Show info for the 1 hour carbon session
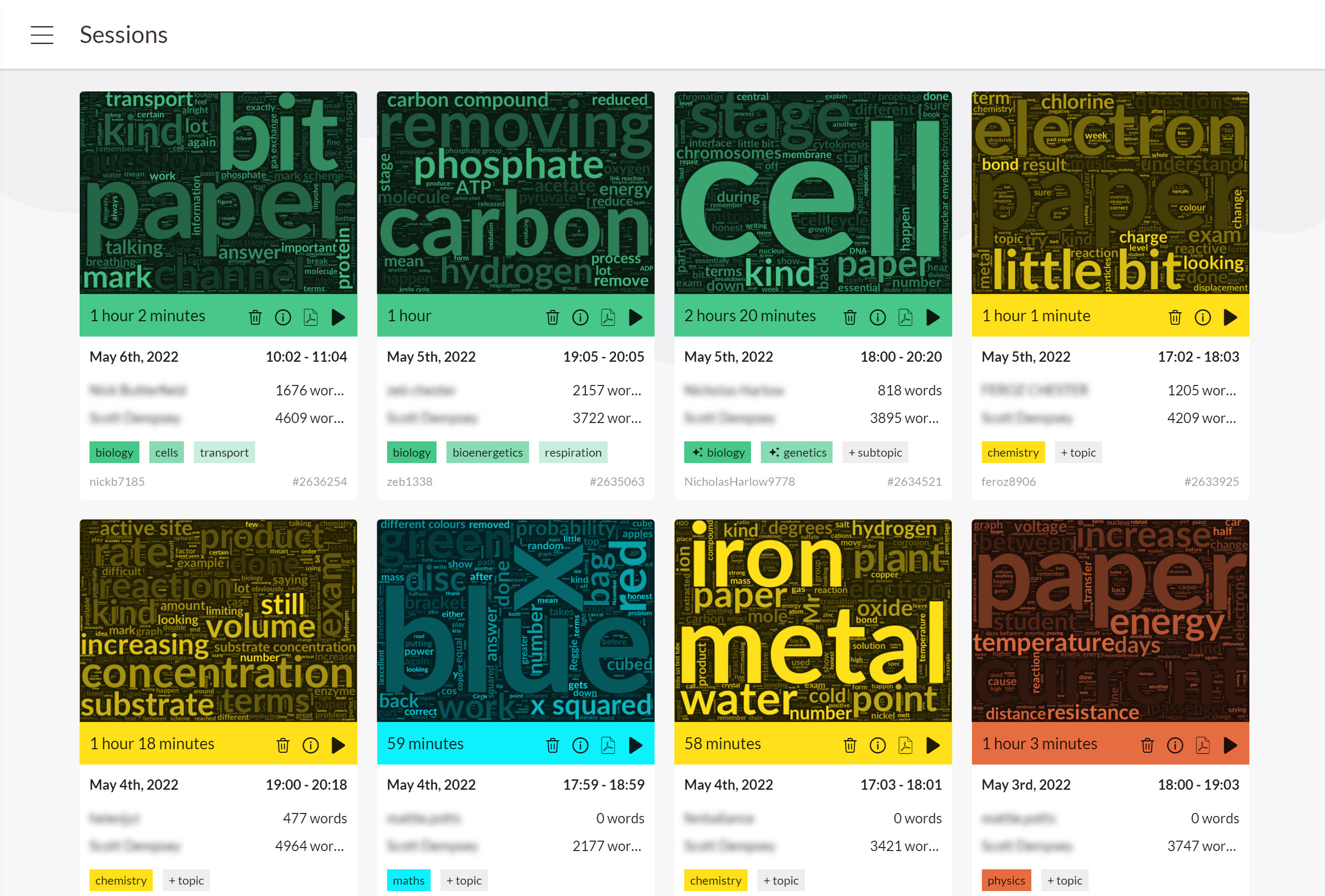 (580, 317)
